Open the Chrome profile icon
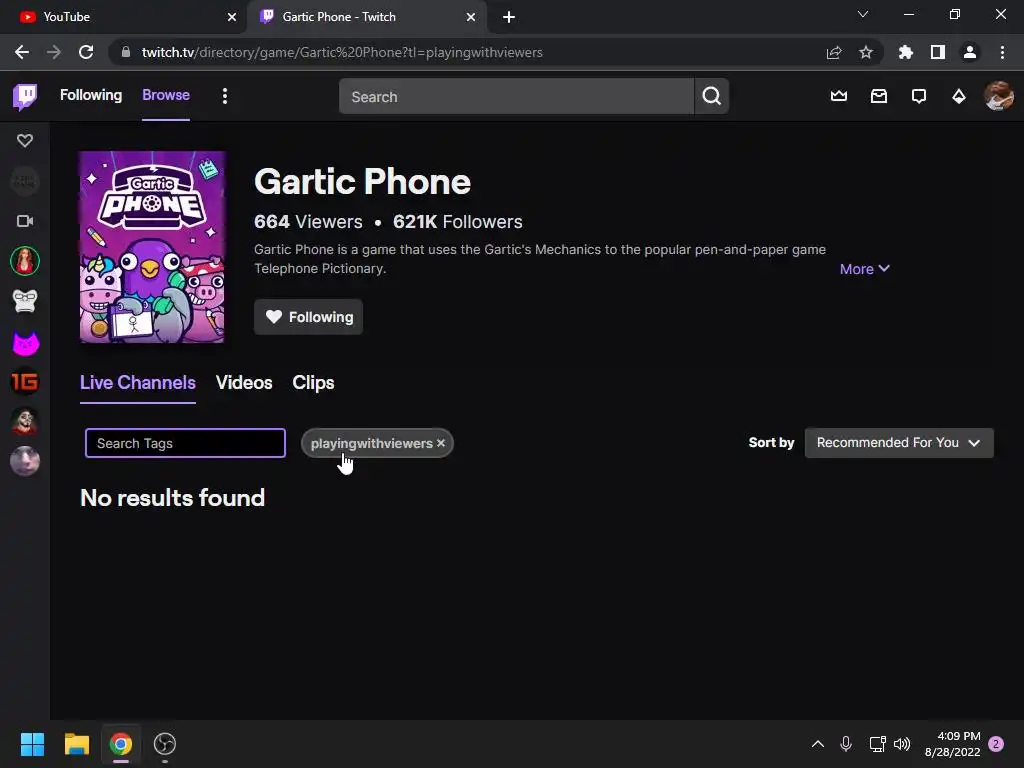The image size is (1024, 768). tap(970, 52)
